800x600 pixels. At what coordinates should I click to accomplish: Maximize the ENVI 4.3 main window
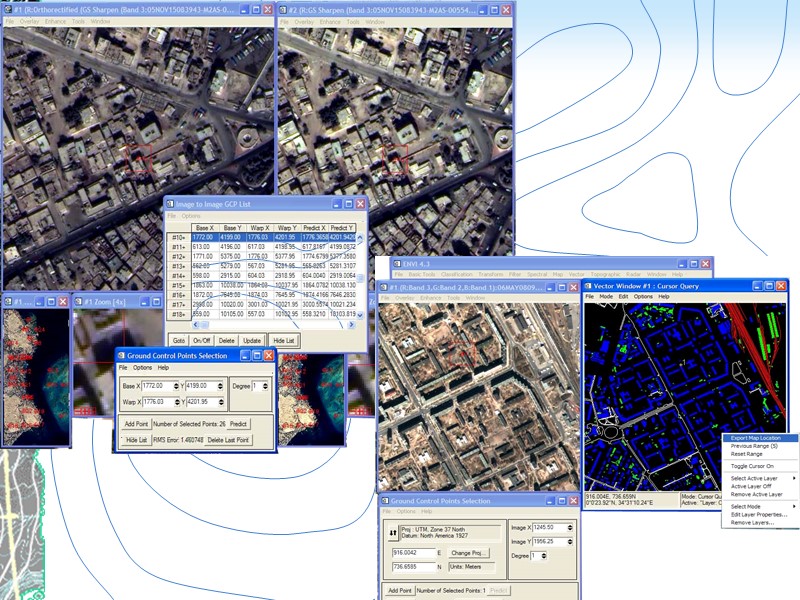point(694,264)
